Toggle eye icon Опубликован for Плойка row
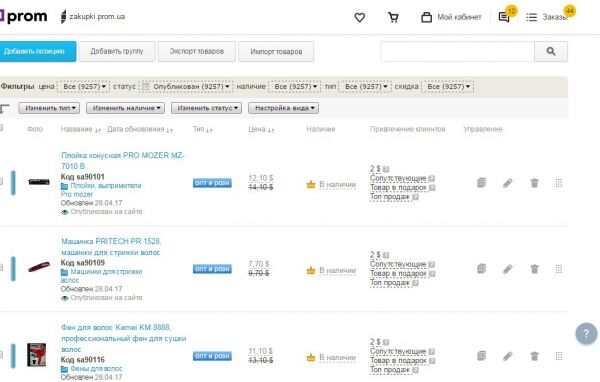The image size is (600, 382). [64, 212]
